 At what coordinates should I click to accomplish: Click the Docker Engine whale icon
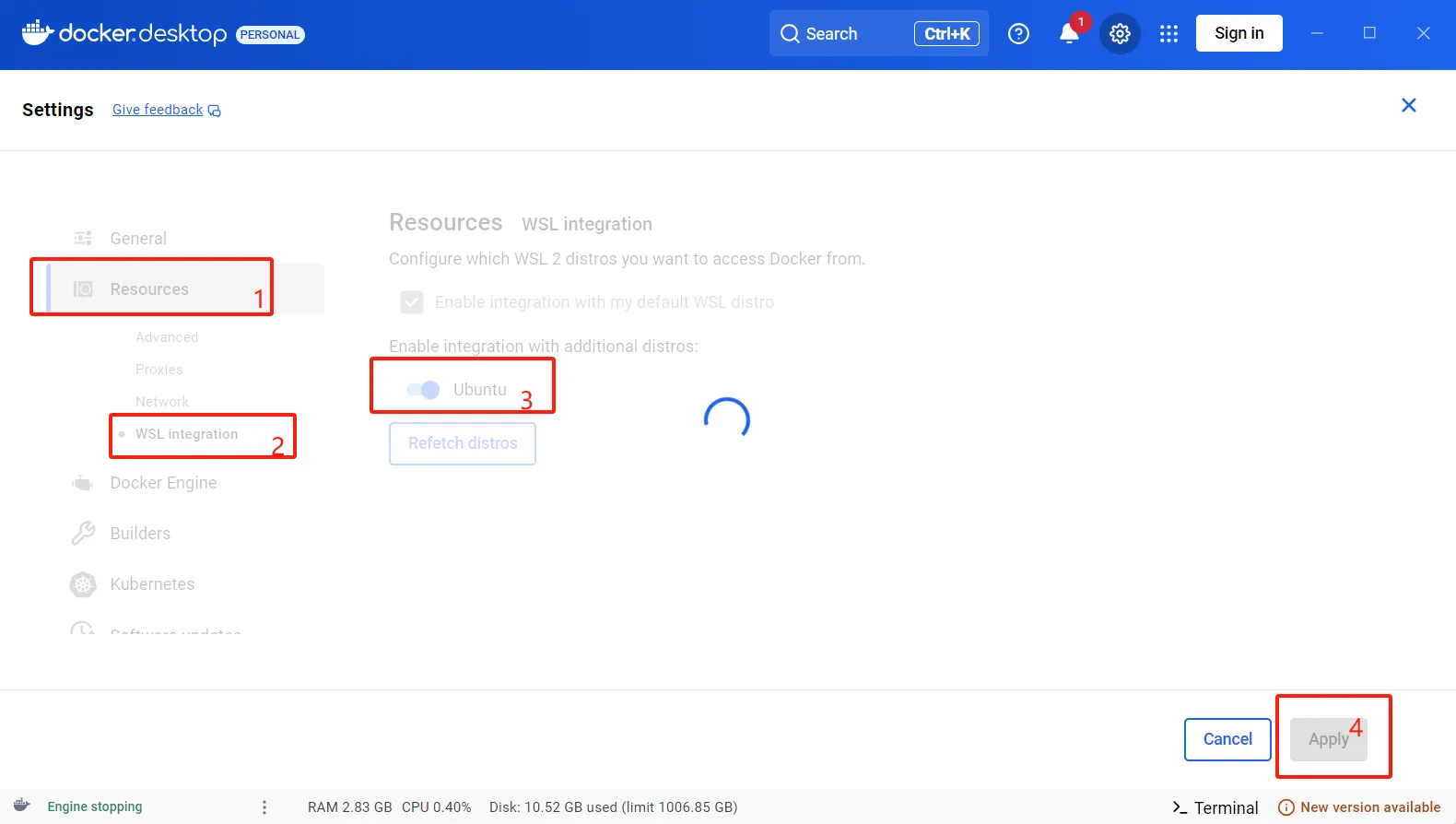83,483
